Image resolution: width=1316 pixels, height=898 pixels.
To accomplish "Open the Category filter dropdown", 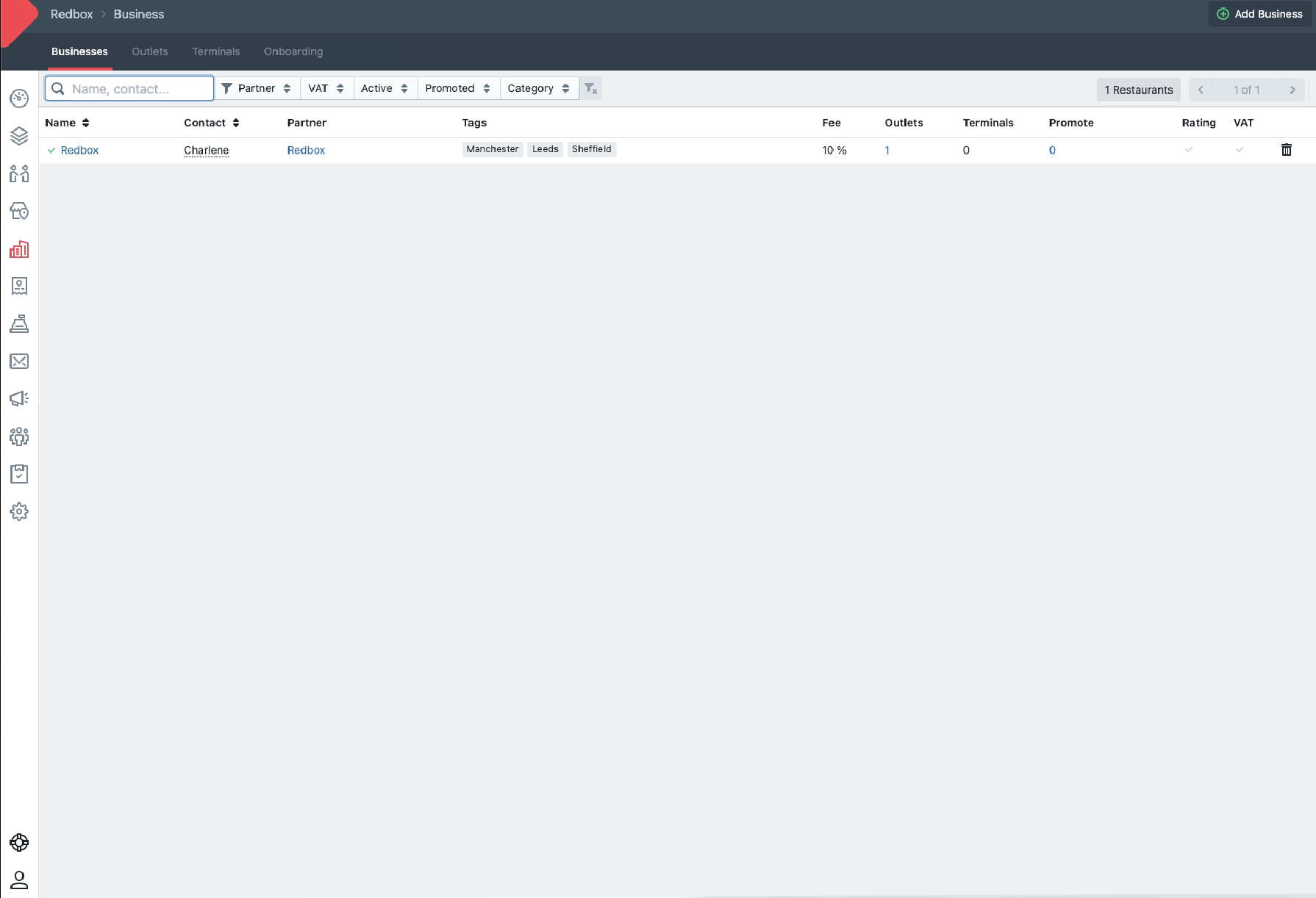I will (x=538, y=89).
